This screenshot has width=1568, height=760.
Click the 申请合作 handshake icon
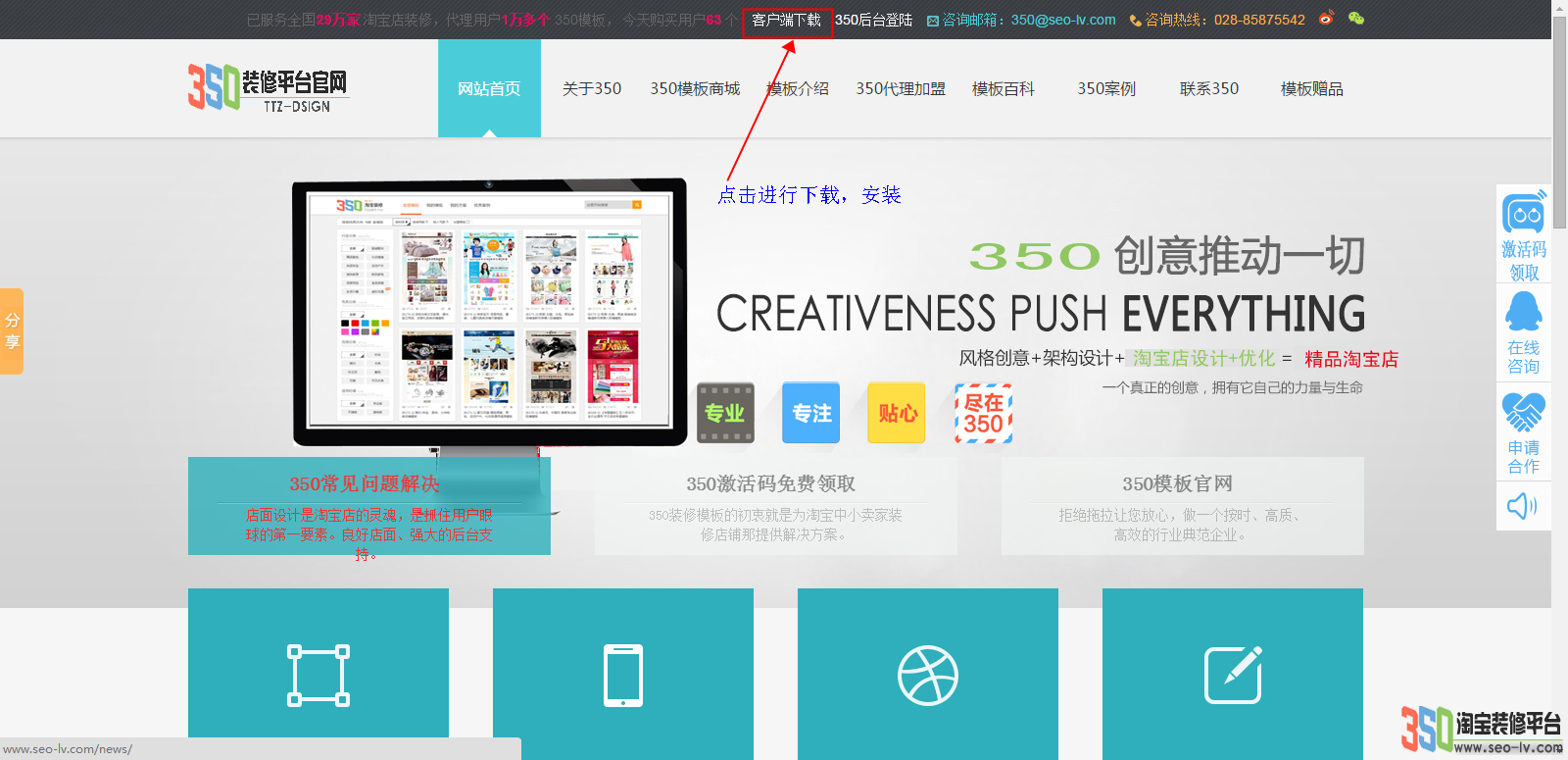(x=1524, y=412)
